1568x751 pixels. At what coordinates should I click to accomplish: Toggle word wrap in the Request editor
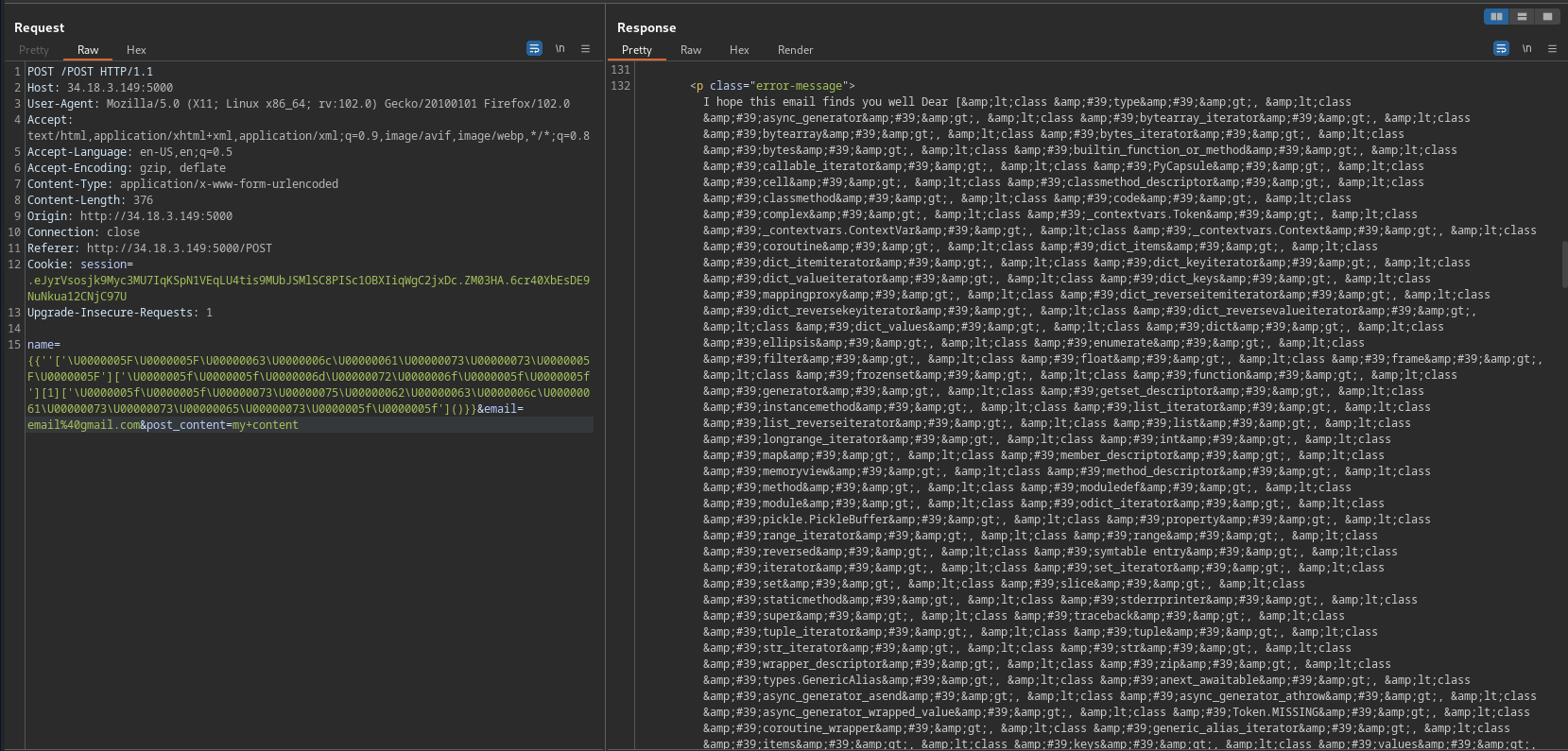pyautogui.click(x=534, y=48)
